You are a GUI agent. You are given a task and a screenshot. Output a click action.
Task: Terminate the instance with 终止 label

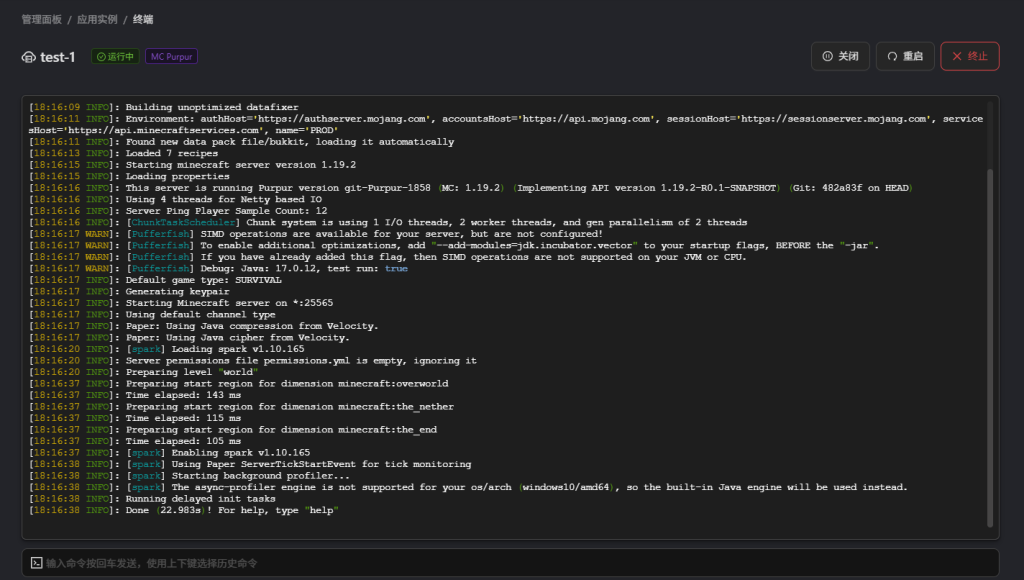pyautogui.click(x=977, y=57)
